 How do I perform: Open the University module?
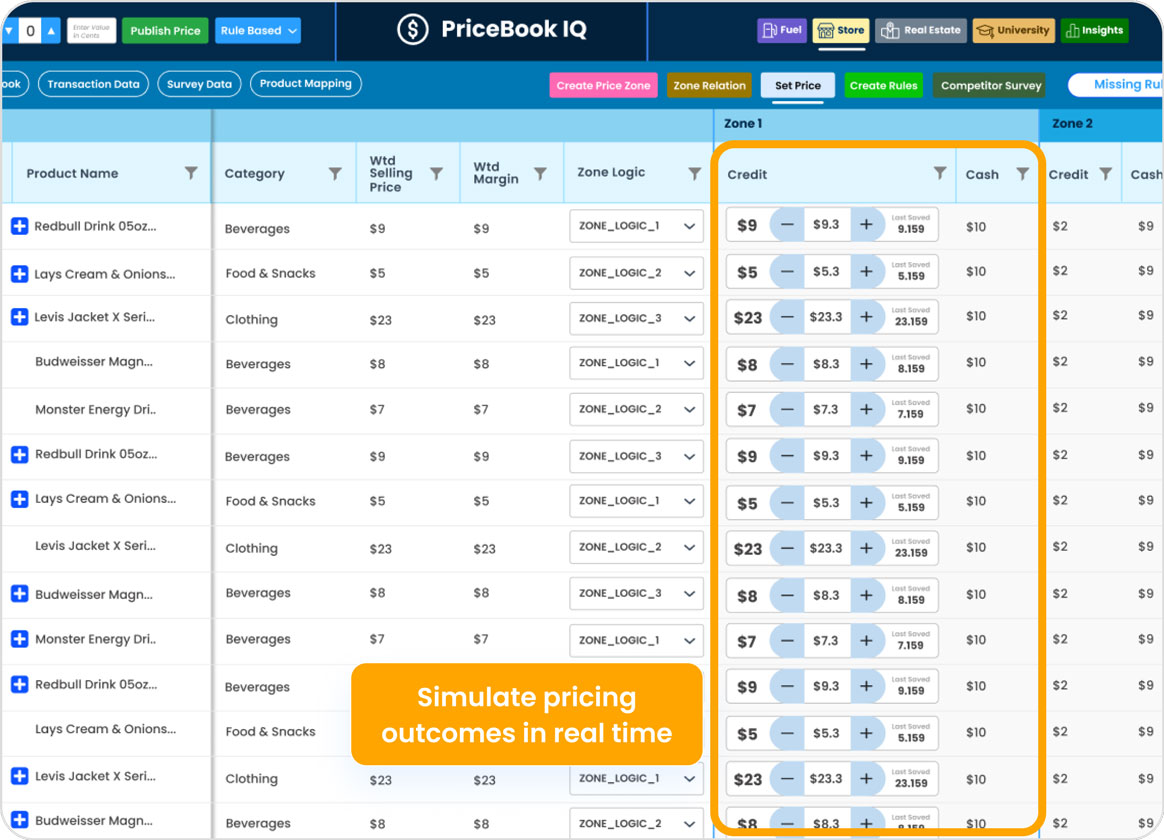click(1013, 30)
